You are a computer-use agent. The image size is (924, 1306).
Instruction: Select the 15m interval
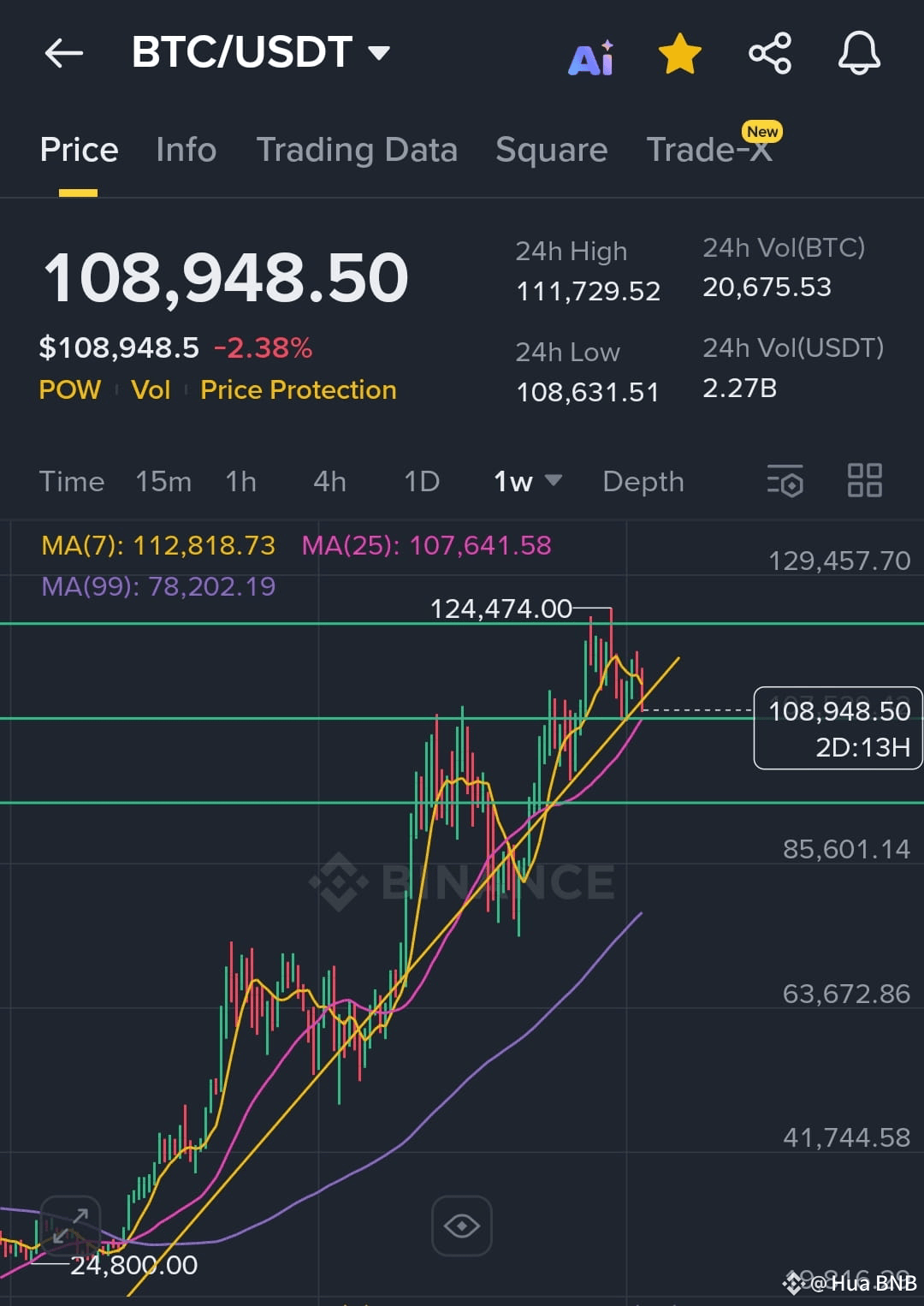(163, 482)
